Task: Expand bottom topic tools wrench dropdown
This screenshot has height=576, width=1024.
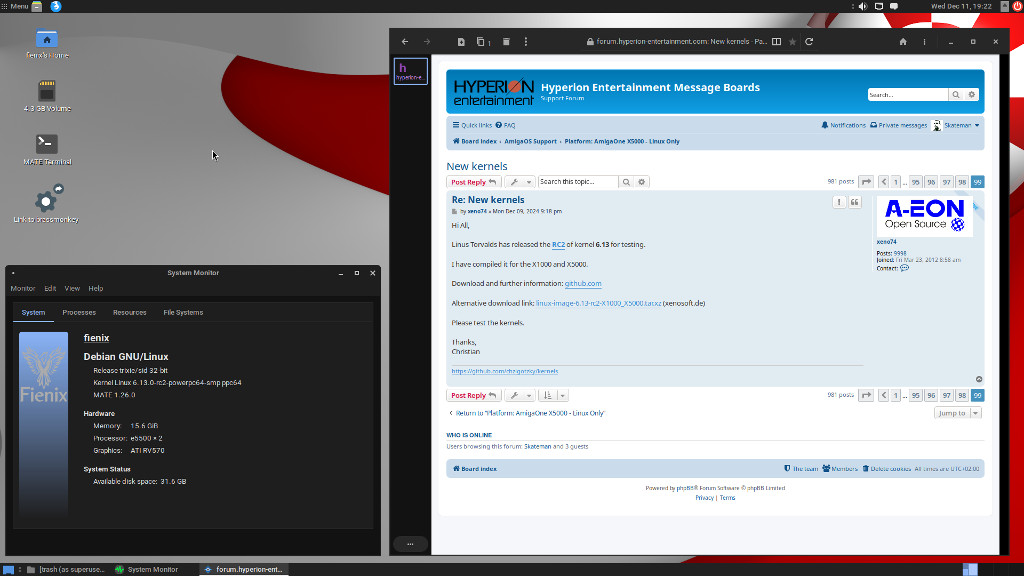Action: (520, 395)
